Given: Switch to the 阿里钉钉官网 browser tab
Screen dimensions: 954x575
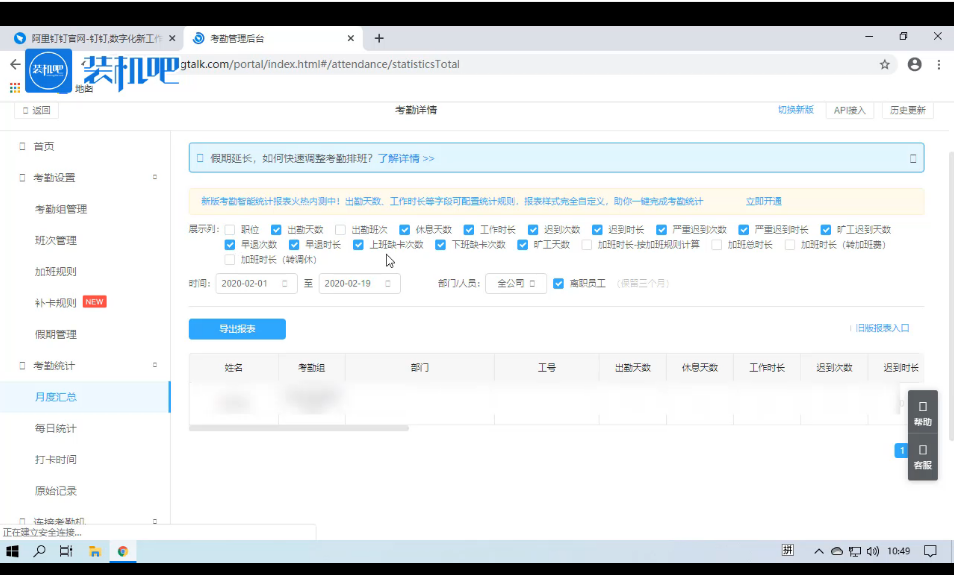Looking at the screenshot, I should tap(90, 38).
